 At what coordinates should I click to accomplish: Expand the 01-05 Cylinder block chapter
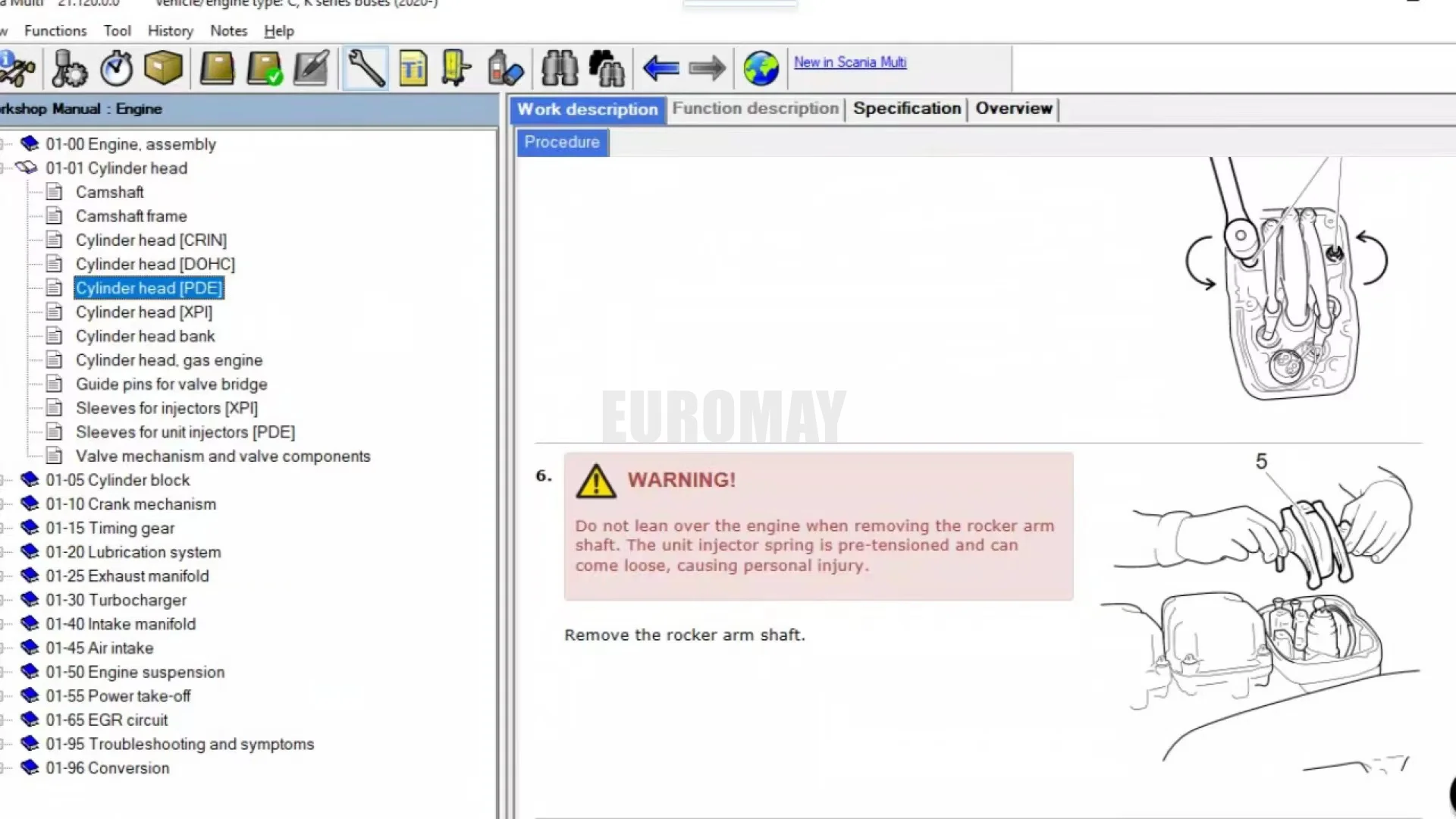(4, 479)
